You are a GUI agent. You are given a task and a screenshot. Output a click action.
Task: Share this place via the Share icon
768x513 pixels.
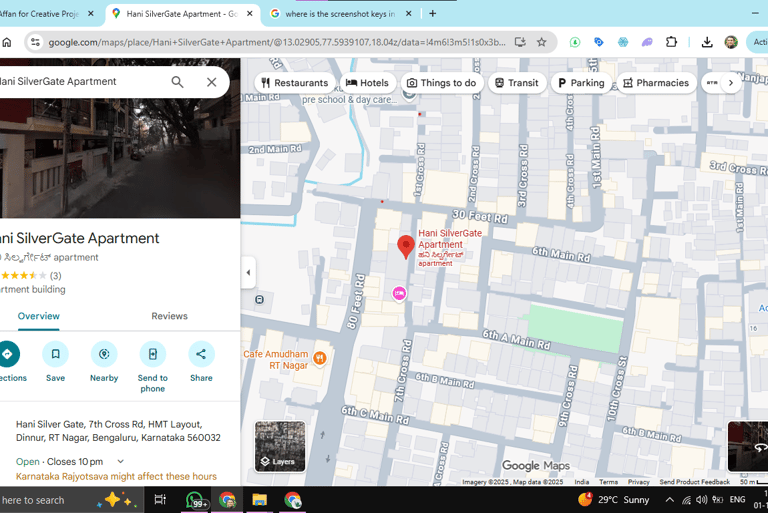[x=201, y=354]
